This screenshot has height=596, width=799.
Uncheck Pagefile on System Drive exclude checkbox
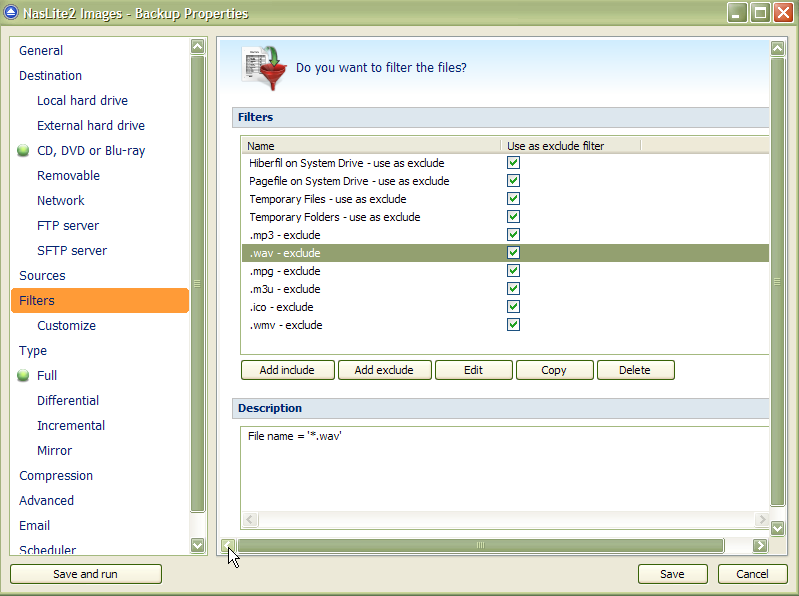pos(513,181)
